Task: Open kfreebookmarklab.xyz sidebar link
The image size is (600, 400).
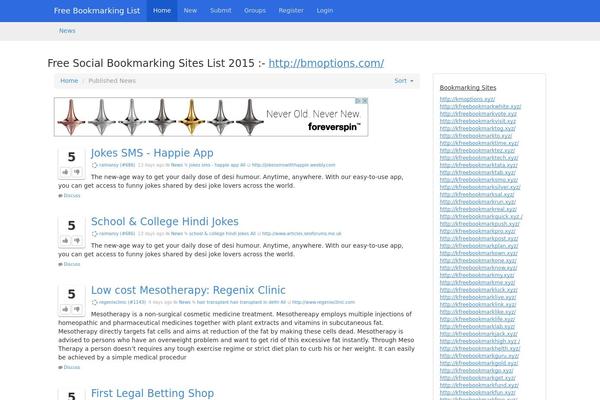Action: [477, 327]
